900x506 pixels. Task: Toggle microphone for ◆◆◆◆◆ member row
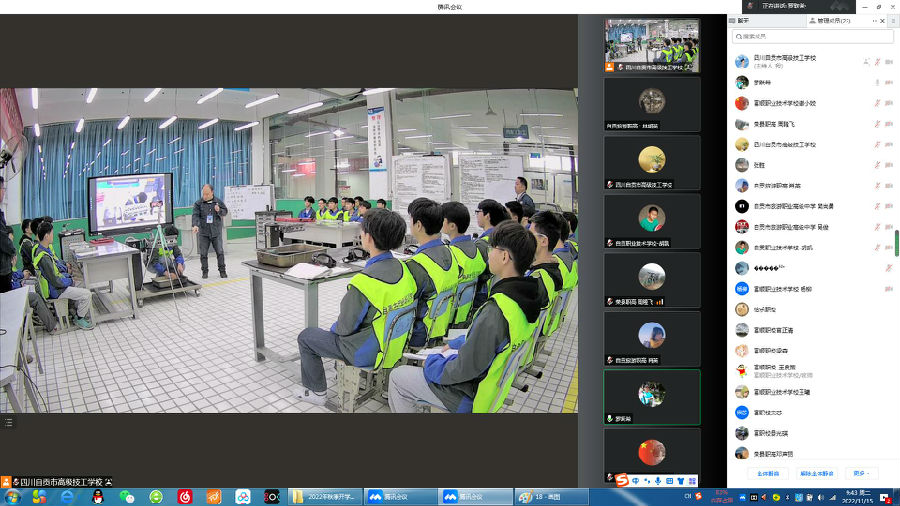(889, 268)
